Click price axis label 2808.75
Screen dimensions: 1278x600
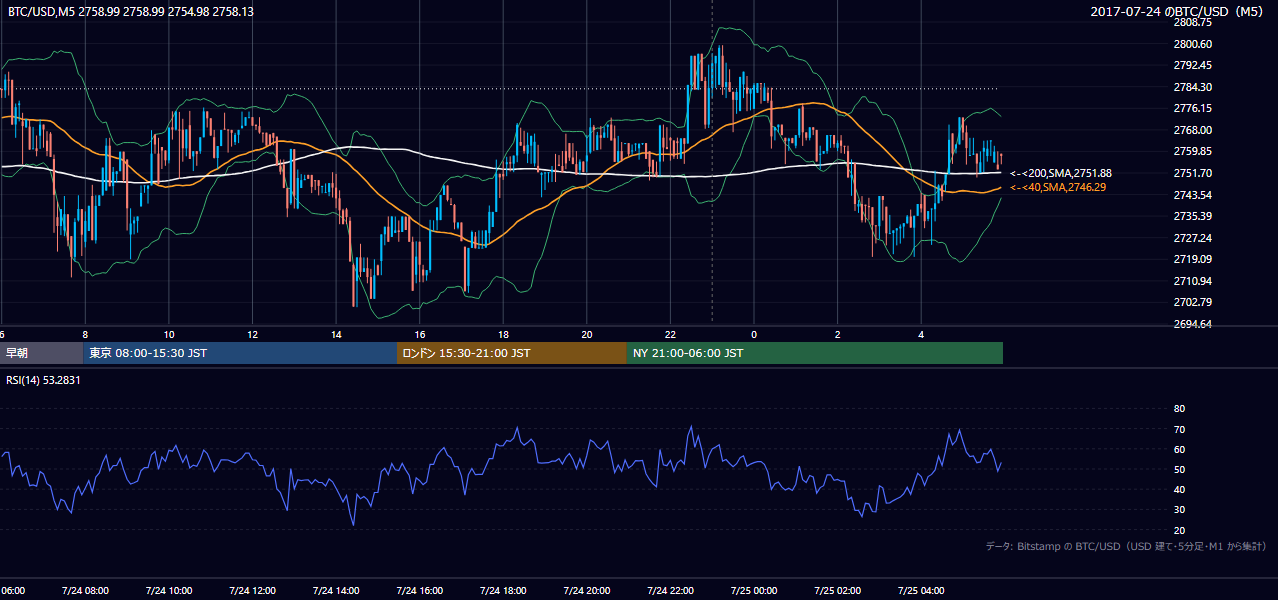click(1193, 22)
